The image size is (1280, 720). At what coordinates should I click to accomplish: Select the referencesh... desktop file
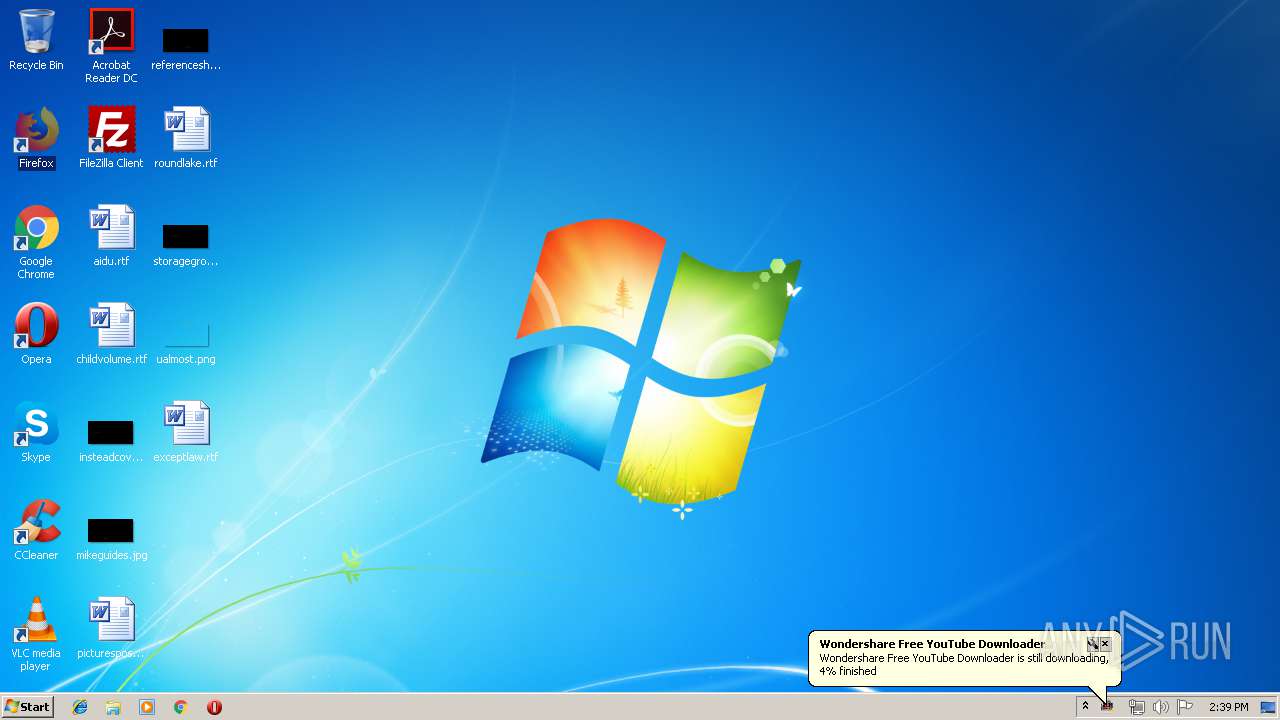tap(186, 48)
